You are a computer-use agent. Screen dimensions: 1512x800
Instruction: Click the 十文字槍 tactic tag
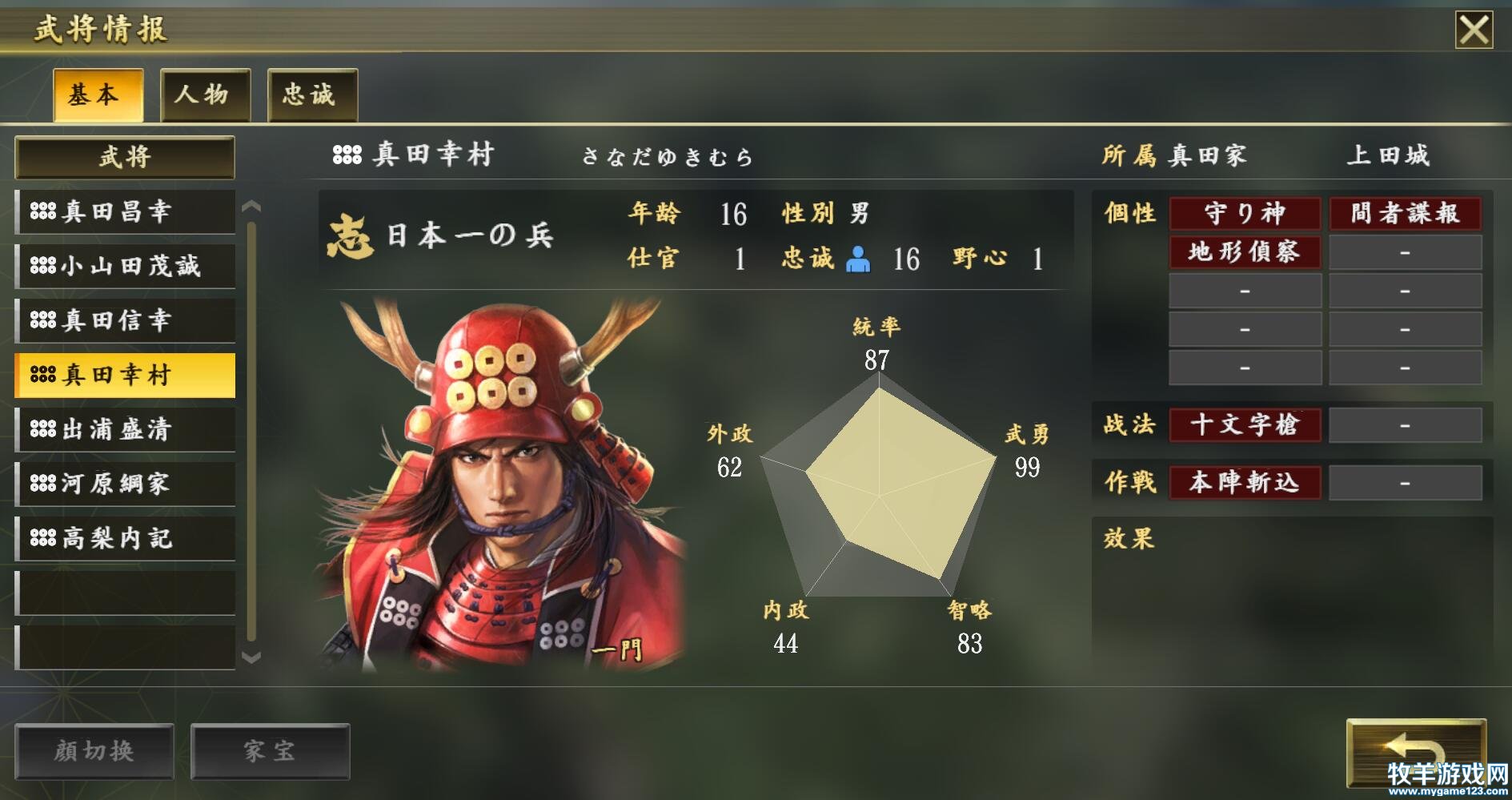(1245, 424)
